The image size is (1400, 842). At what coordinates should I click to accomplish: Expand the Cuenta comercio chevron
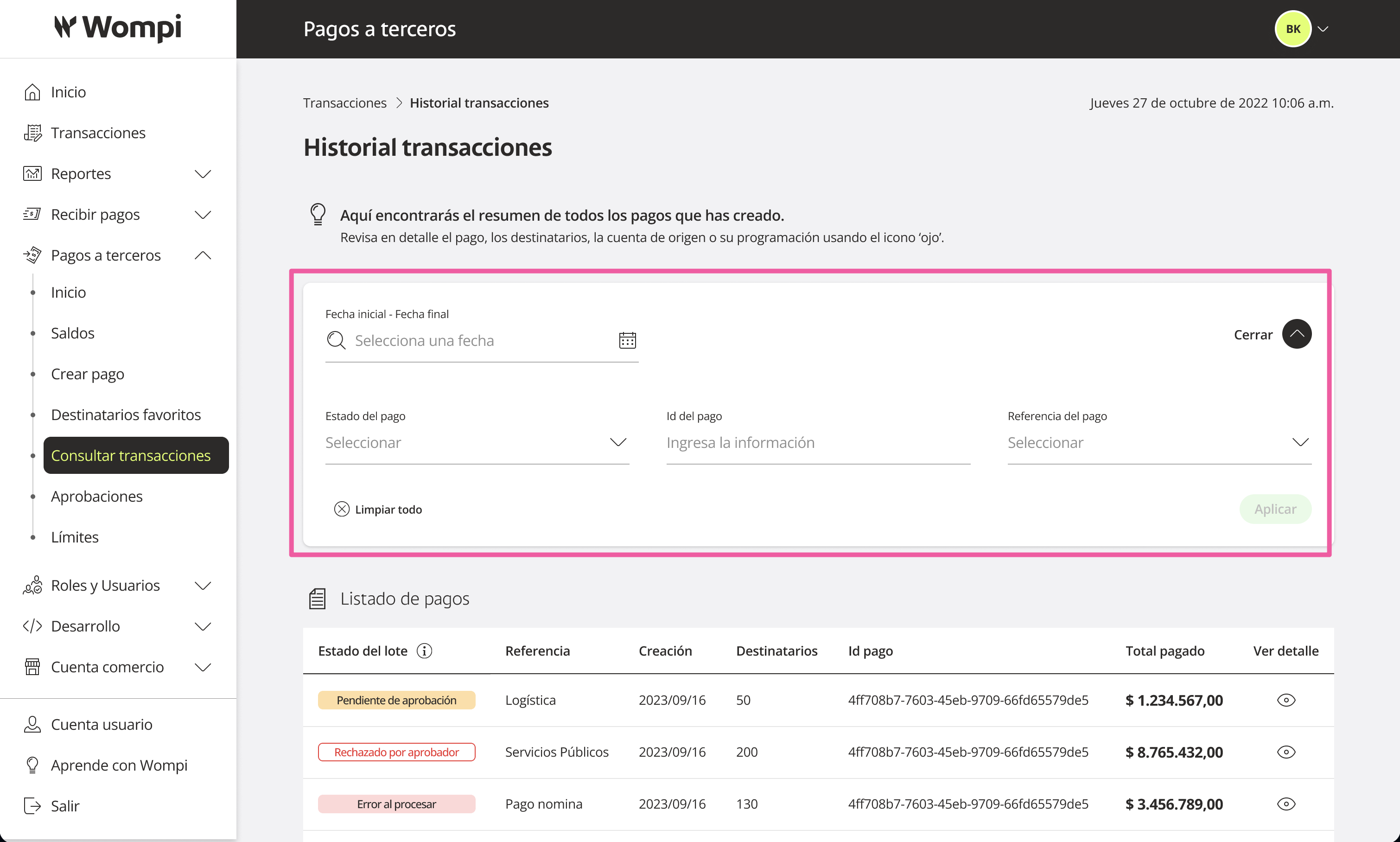click(x=203, y=667)
